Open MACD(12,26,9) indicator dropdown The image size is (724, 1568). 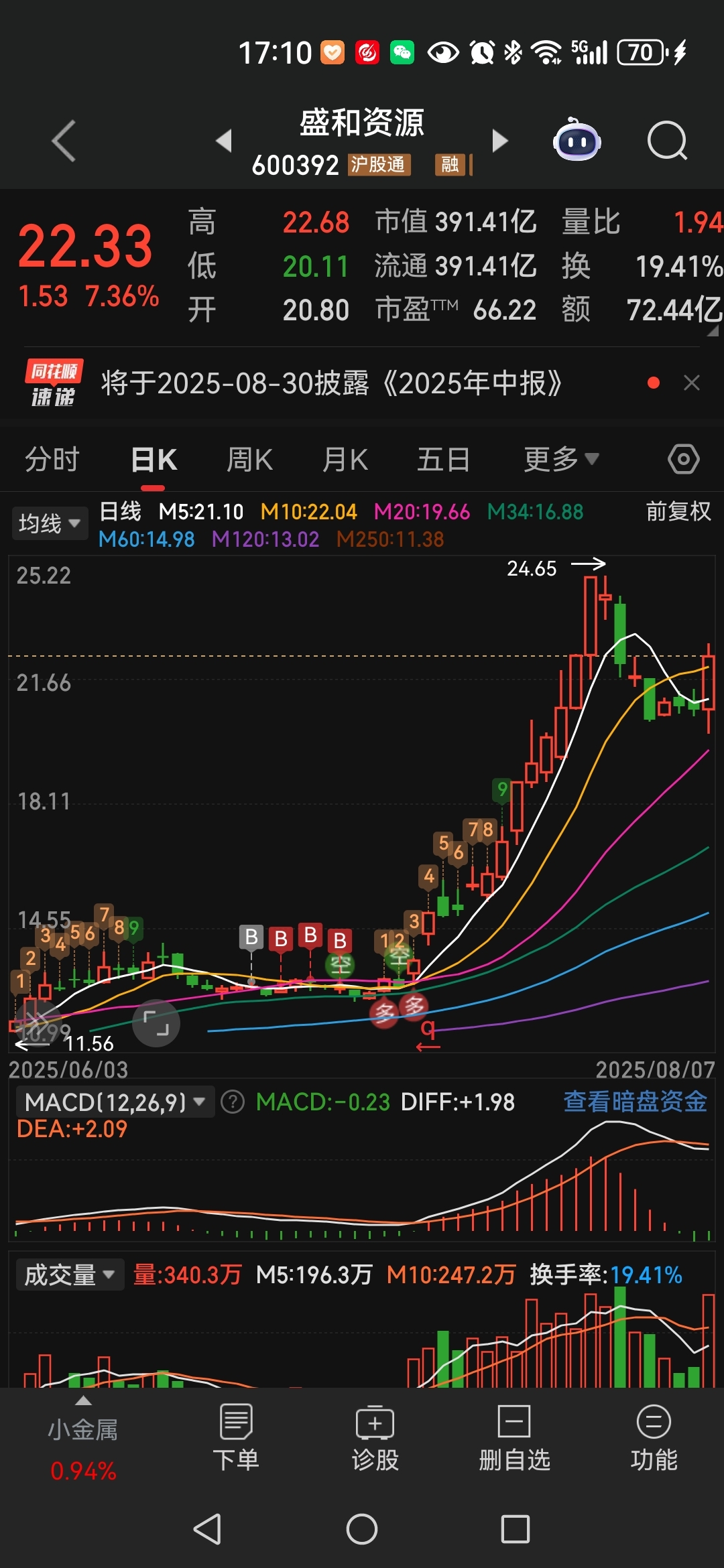(115, 1102)
